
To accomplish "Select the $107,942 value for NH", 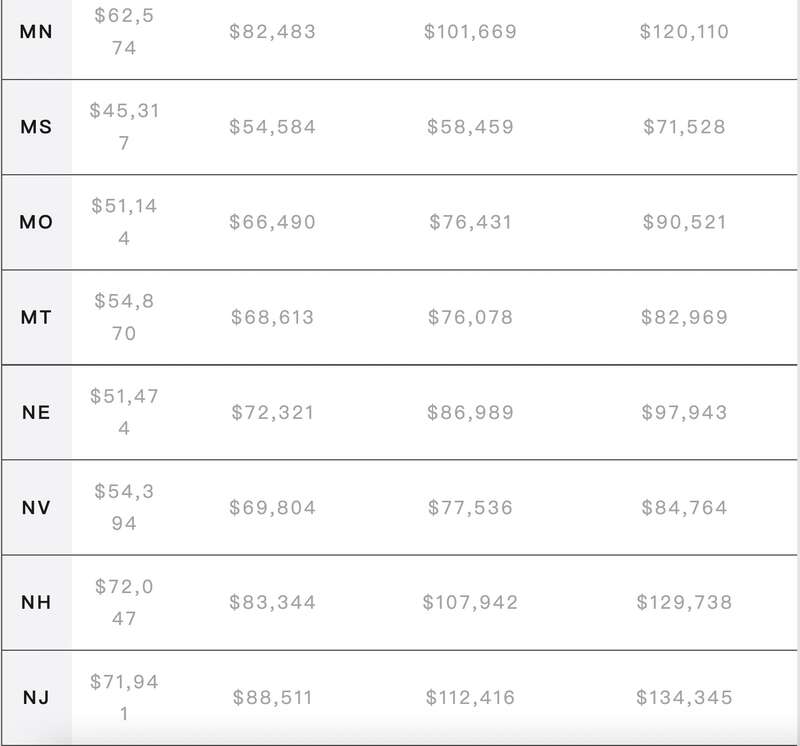I will (x=470, y=603).
